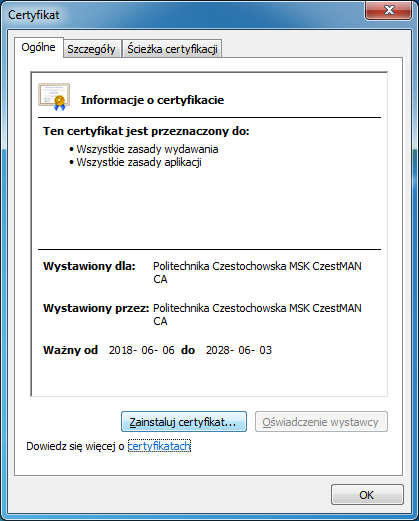
Task: Open the Ścieżka certyfikacji tab
Action: tap(172, 49)
